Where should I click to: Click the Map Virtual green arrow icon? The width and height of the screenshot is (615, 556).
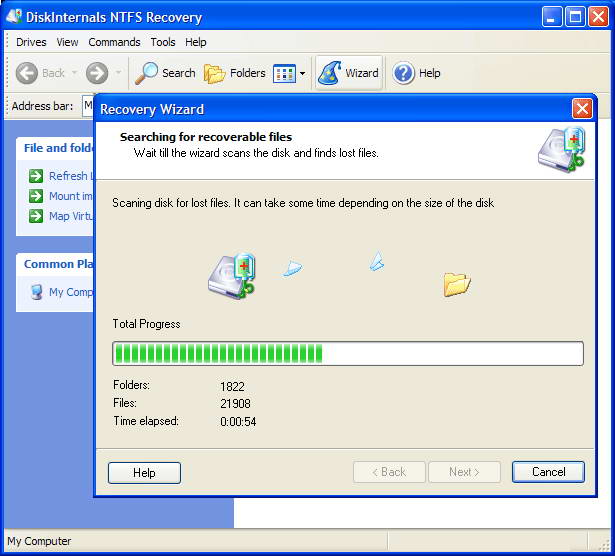pos(36,216)
